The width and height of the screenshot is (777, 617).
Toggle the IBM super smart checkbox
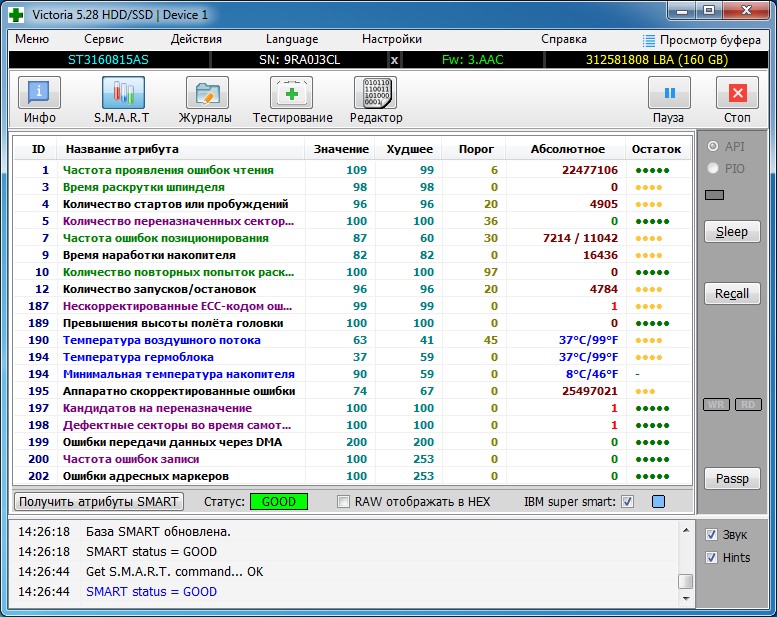627,502
